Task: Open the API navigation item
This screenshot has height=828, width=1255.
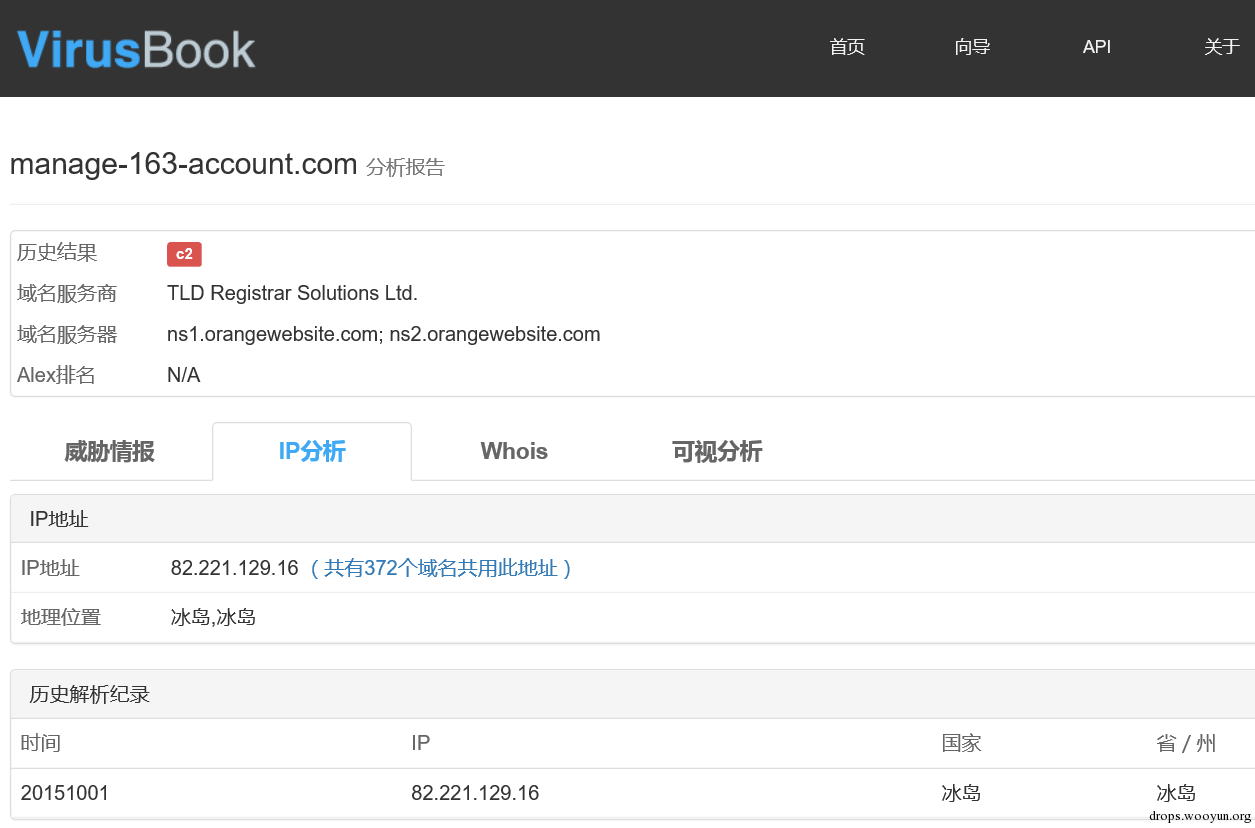Action: point(1097,47)
